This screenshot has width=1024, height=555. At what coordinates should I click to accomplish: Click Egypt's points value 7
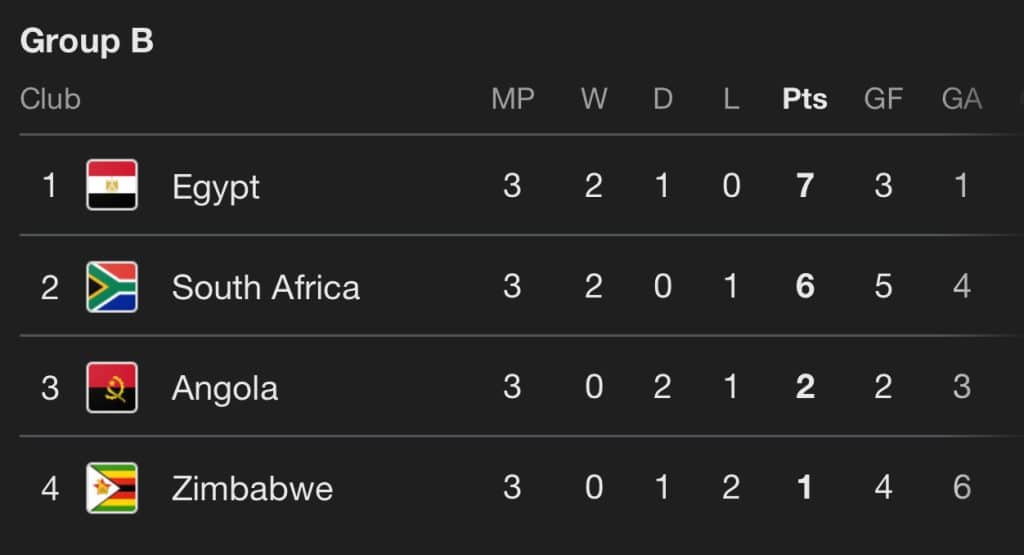(x=805, y=187)
